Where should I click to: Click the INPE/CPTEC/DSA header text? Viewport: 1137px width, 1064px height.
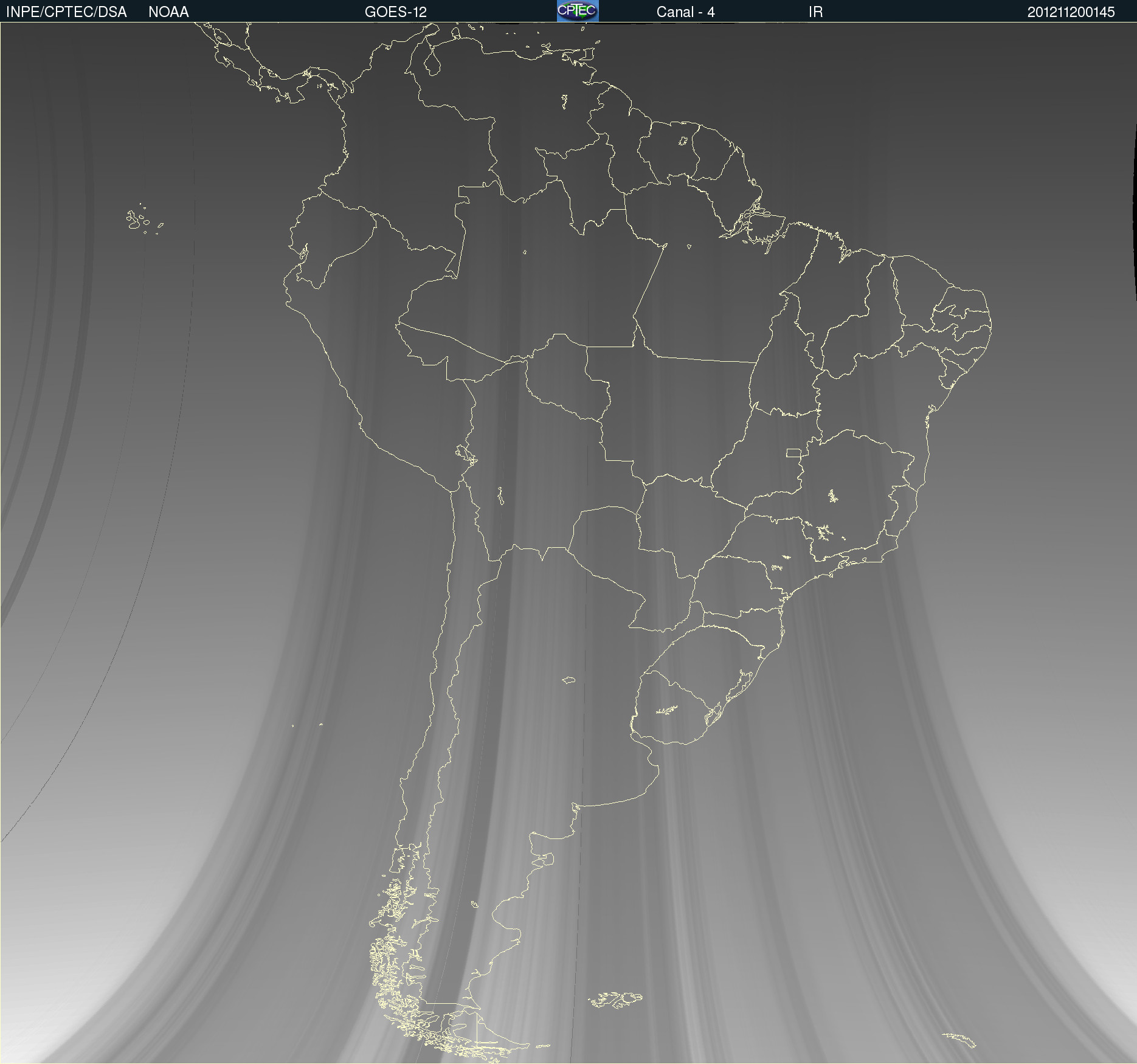[66, 12]
